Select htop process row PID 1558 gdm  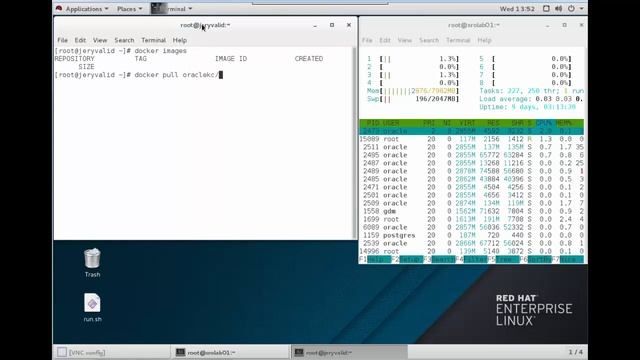pyautogui.click(x=471, y=211)
